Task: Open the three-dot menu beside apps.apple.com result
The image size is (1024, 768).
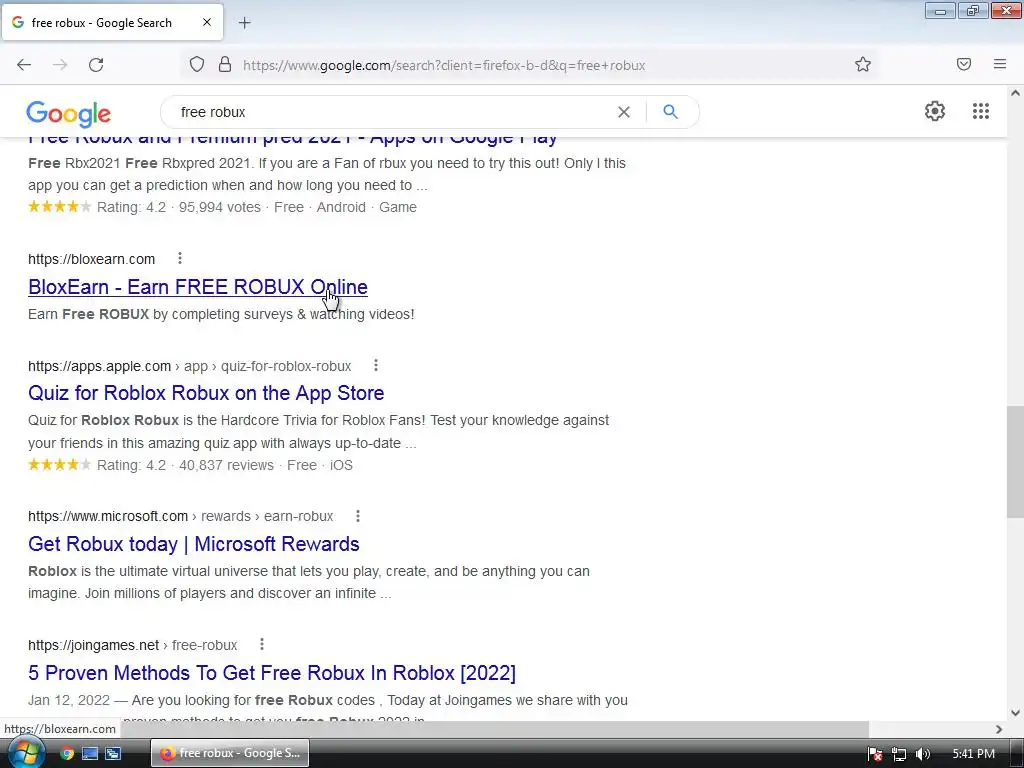Action: pos(376,365)
